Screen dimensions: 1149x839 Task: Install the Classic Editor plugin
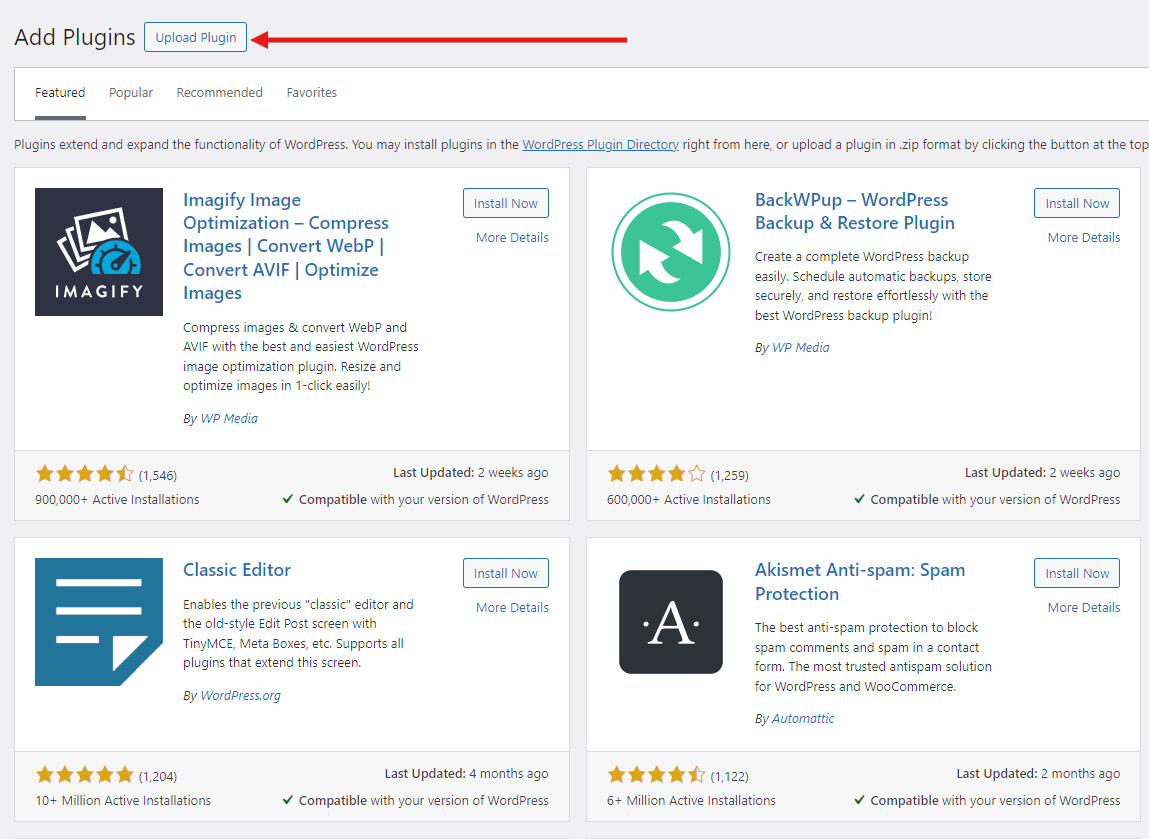click(x=506, y=573)
